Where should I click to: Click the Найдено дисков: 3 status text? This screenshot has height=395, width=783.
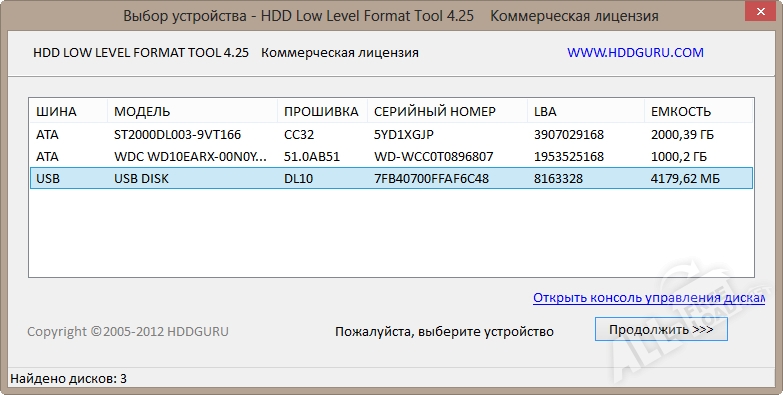(68, 379)
